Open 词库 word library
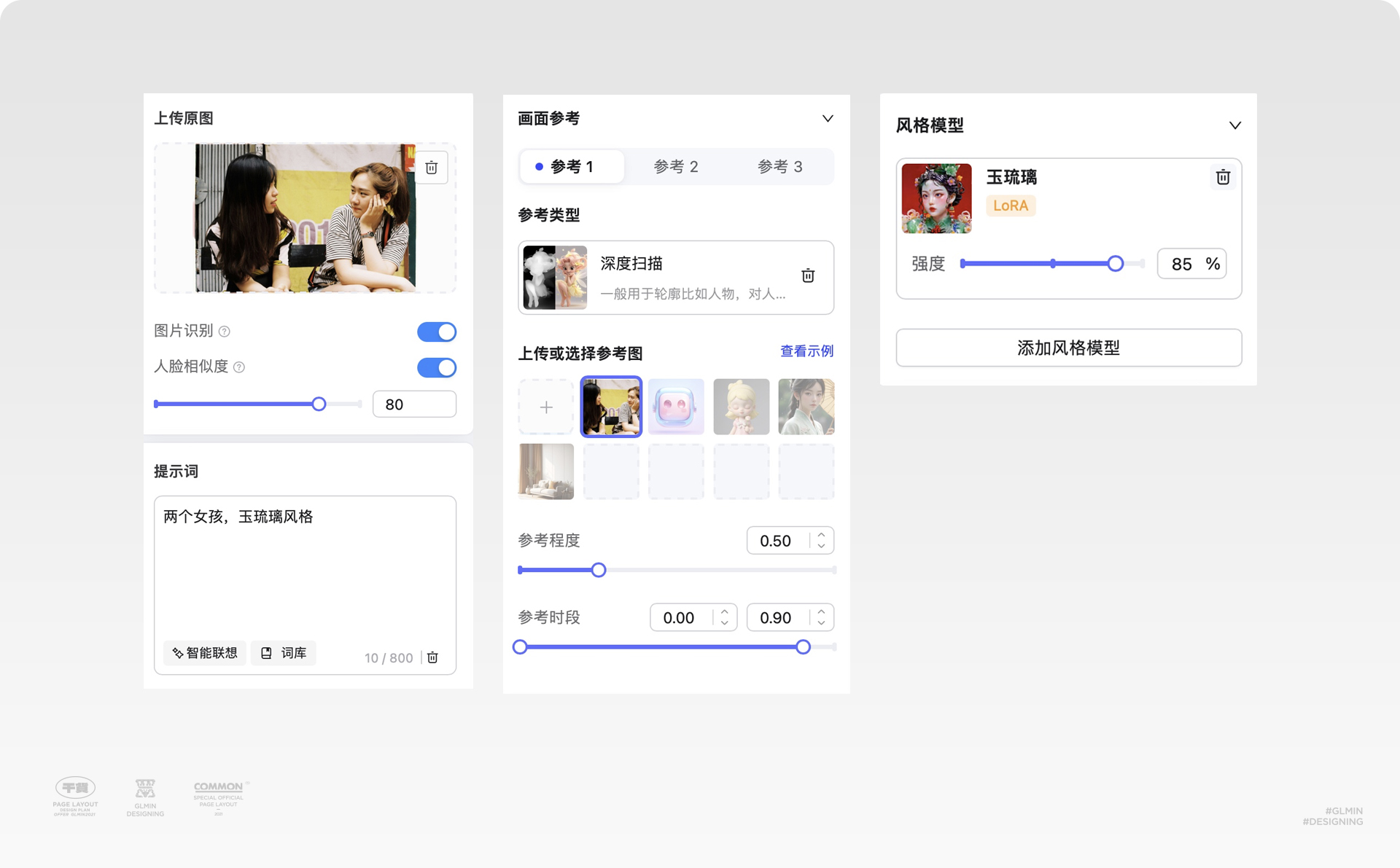1400x868 pixels. coord(284,653)
